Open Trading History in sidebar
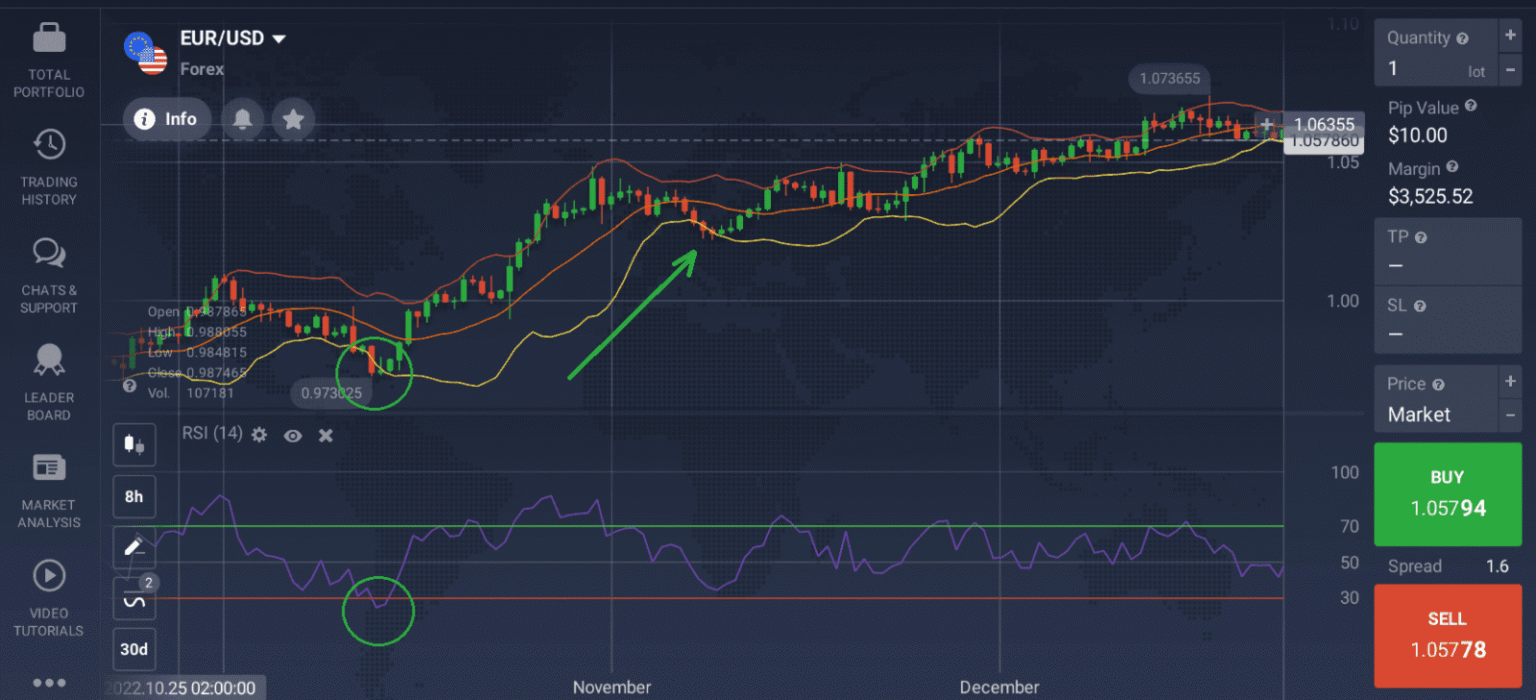Image resolution: width=1536 pixels, height=700 pixels. pos(49,167)
